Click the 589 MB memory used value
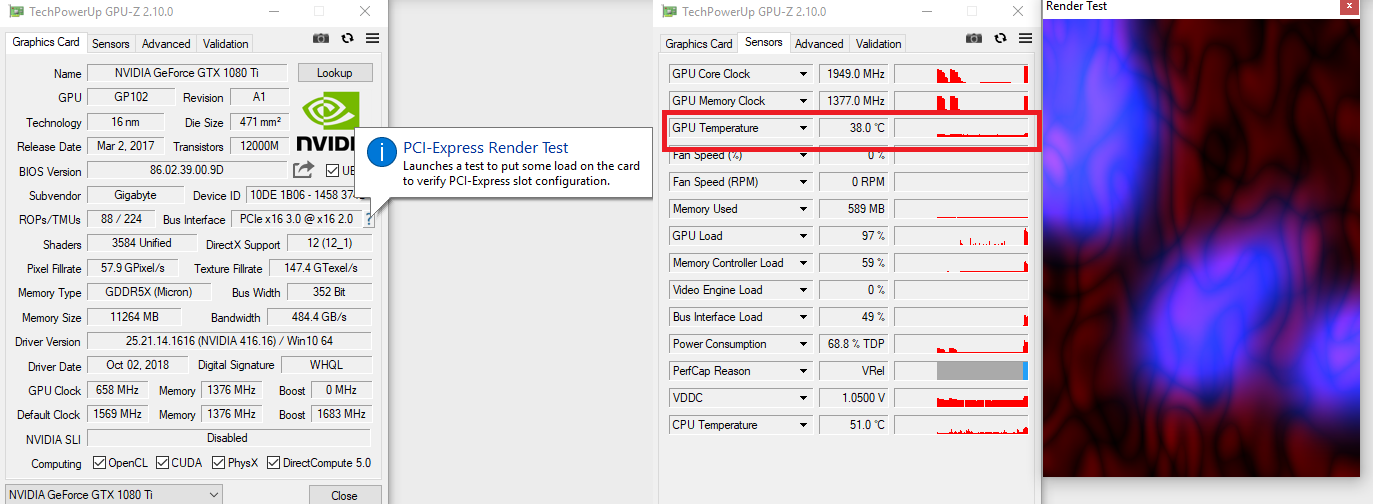1374x504 pixels. tap(854, 209)
